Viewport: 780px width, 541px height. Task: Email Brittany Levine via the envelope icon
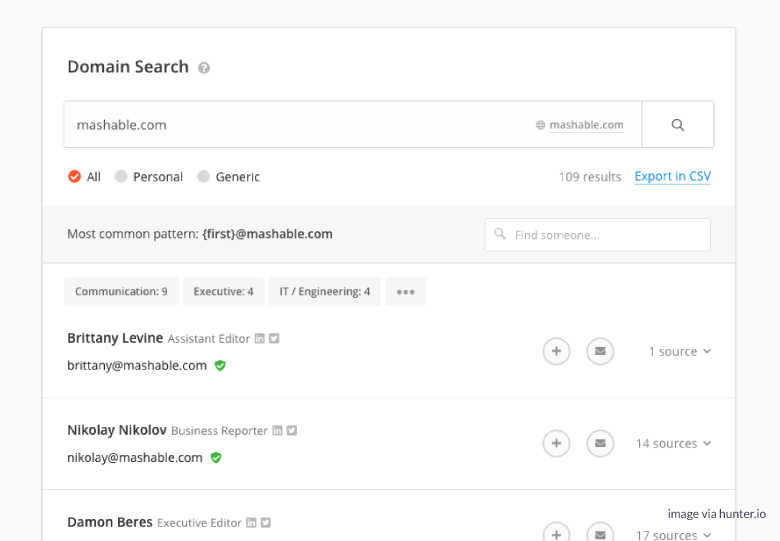click(x=600, y=352)
